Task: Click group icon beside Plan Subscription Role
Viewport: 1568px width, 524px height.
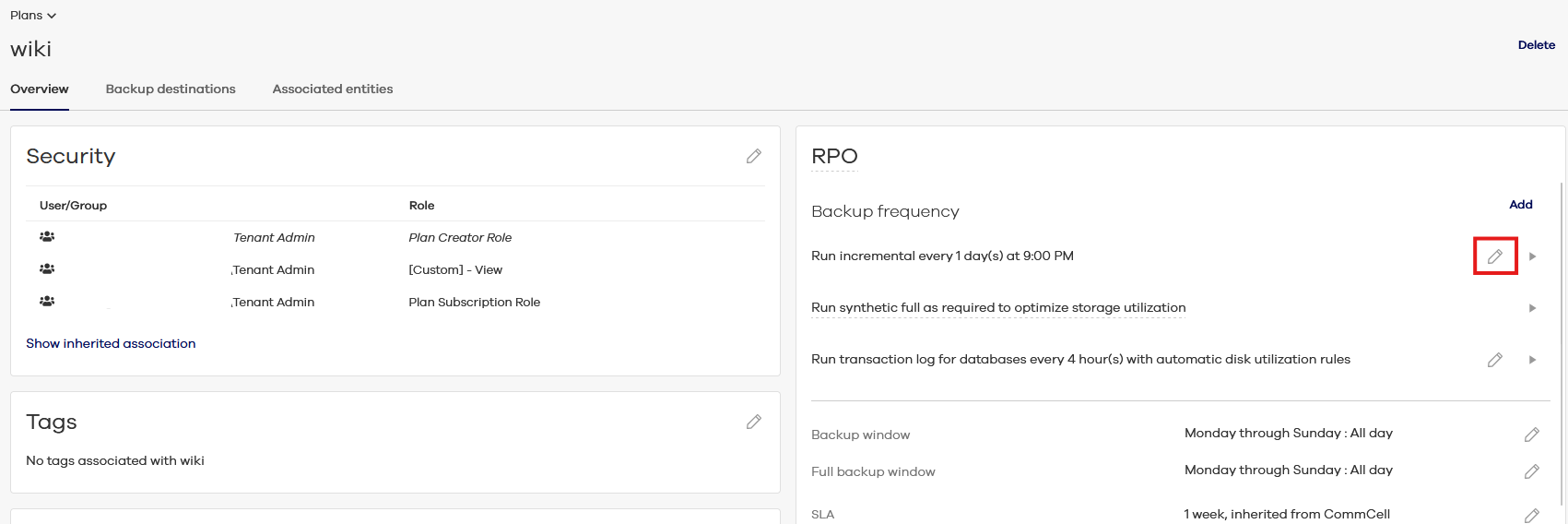Action: pyautogui.click(x=47, y=302)
